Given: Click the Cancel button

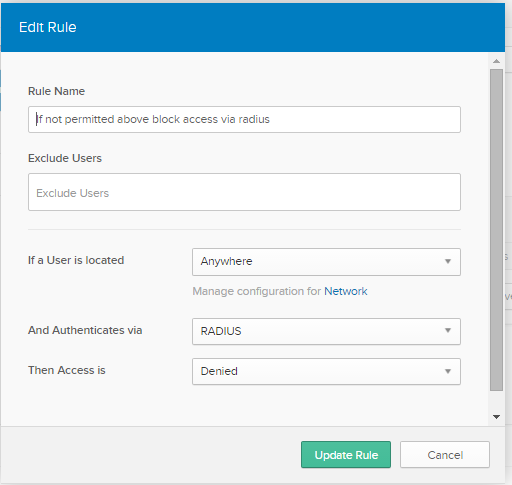Looking at the screenshot, I should tap(445, 455).
